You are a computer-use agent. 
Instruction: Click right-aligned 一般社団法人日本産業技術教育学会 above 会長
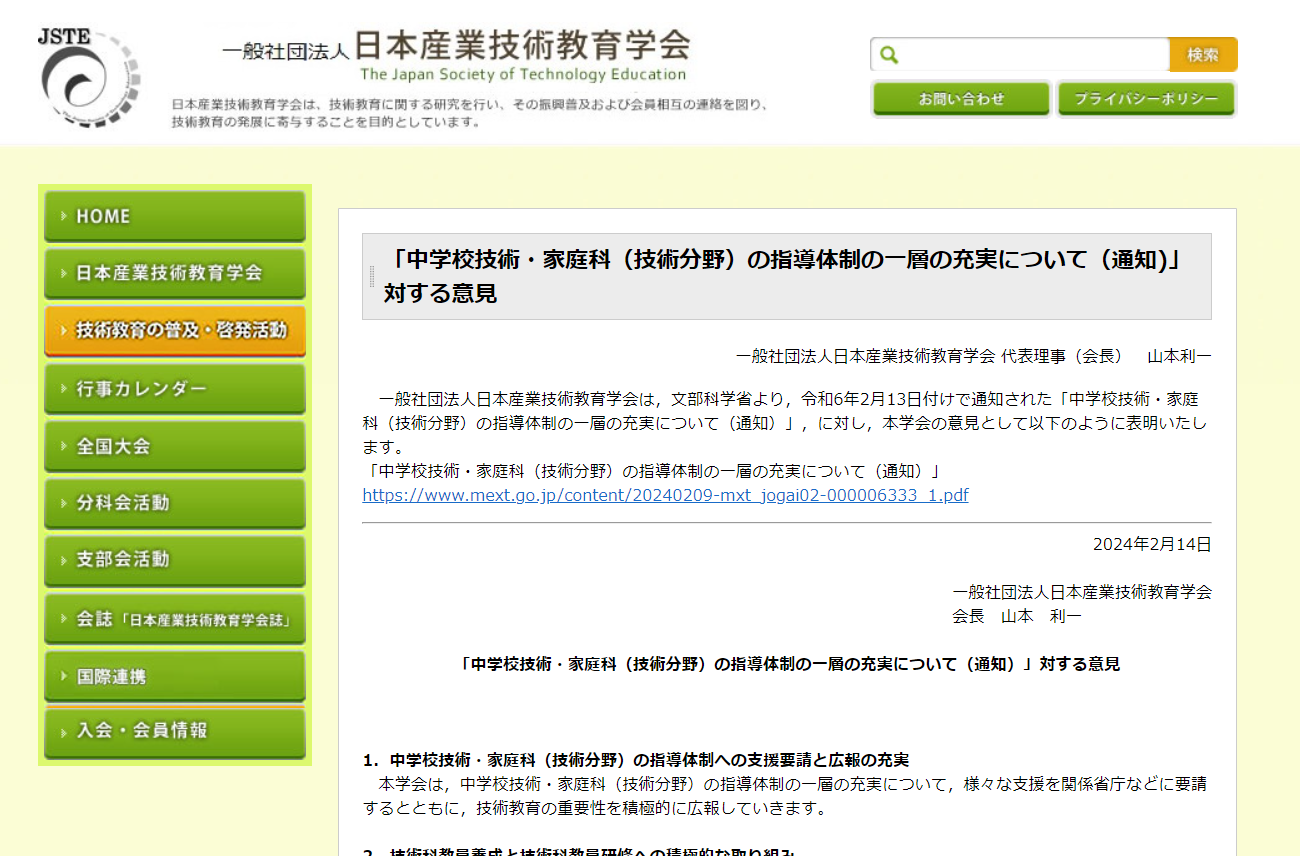1082,592
